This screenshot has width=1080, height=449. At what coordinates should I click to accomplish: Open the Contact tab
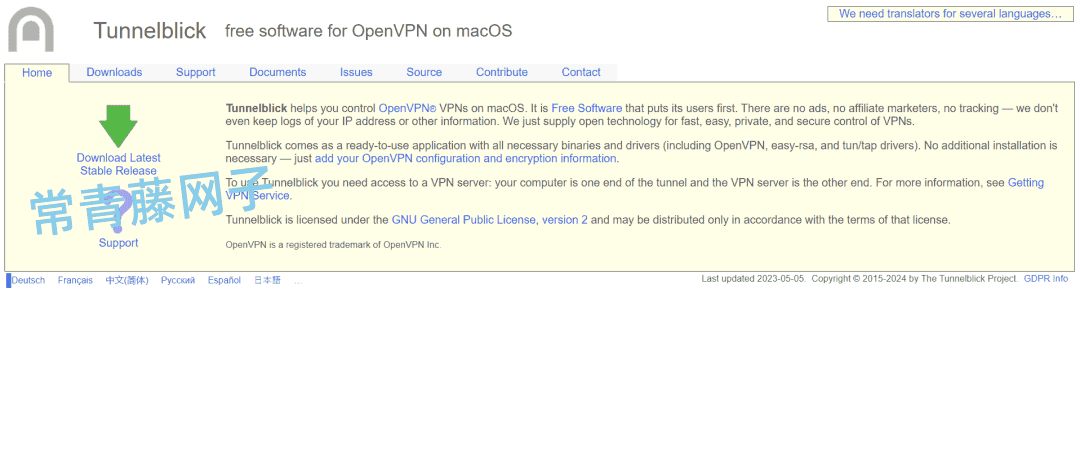click(581, 72)
